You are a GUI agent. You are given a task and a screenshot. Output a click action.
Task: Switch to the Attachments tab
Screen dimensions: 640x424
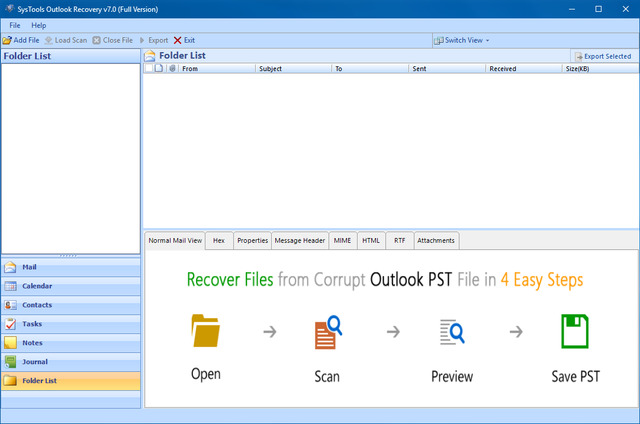coord(436,240)
